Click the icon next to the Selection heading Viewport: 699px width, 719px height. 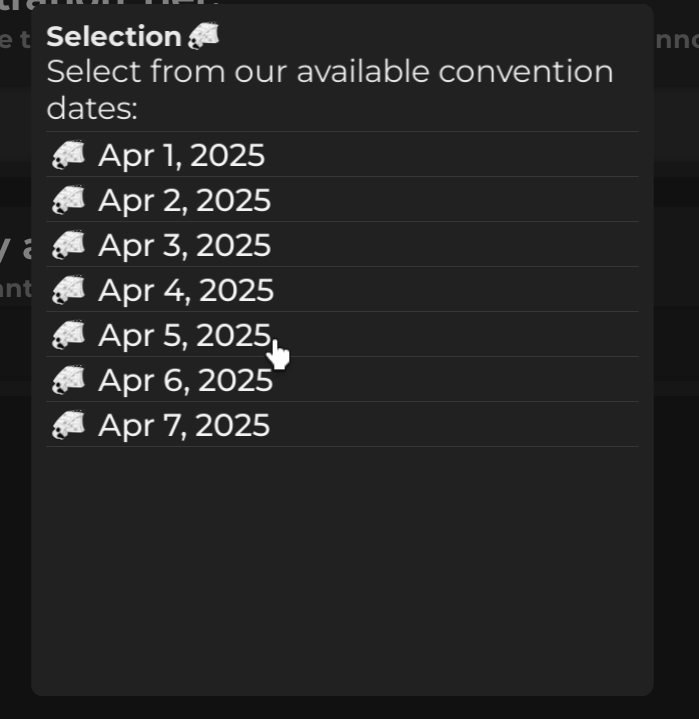coord(204,36)
